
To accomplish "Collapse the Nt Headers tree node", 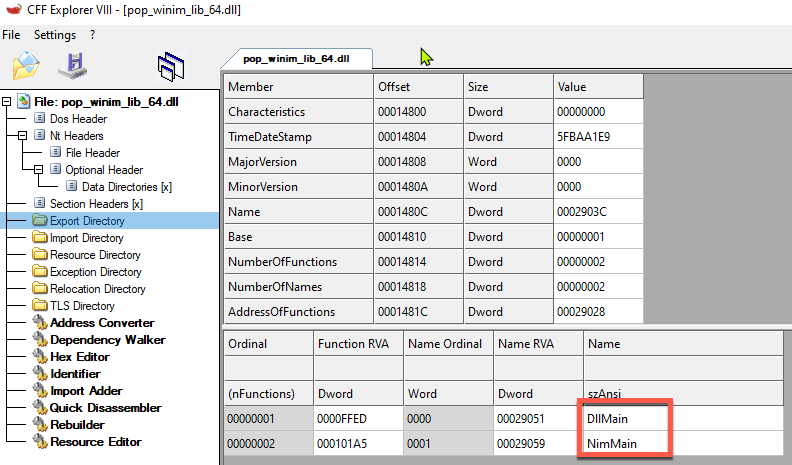I will [22, 136].
